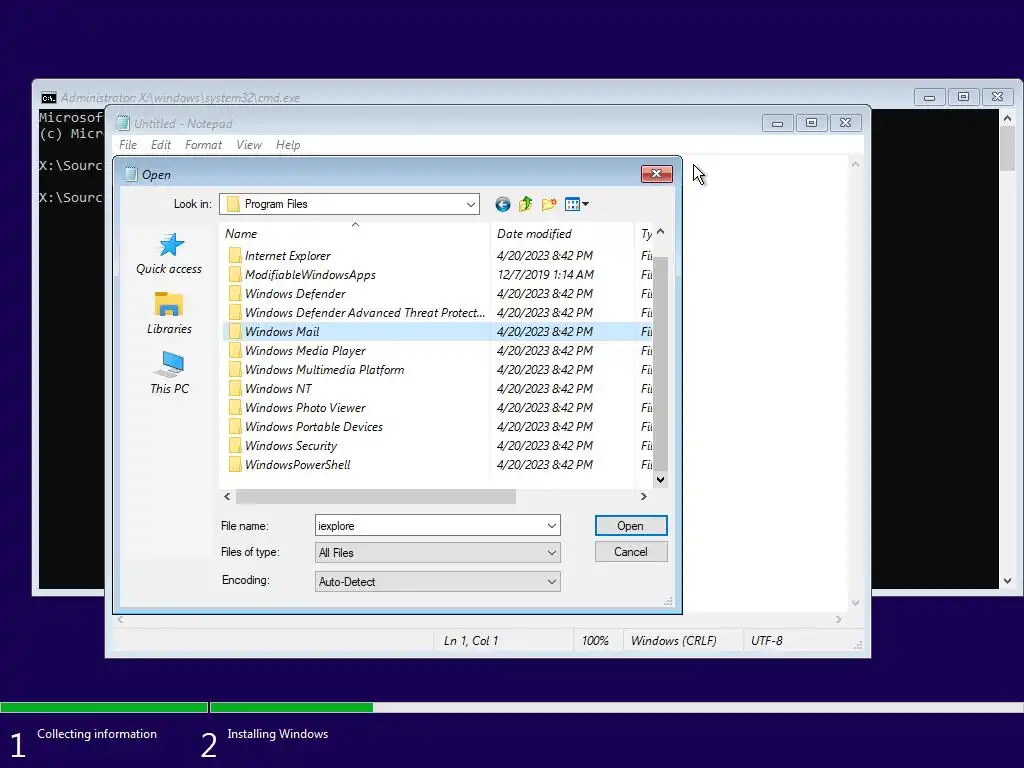1024x768 pixels.
Task: Click file list scroll down arrow
Action: click(x=660, y=480)
